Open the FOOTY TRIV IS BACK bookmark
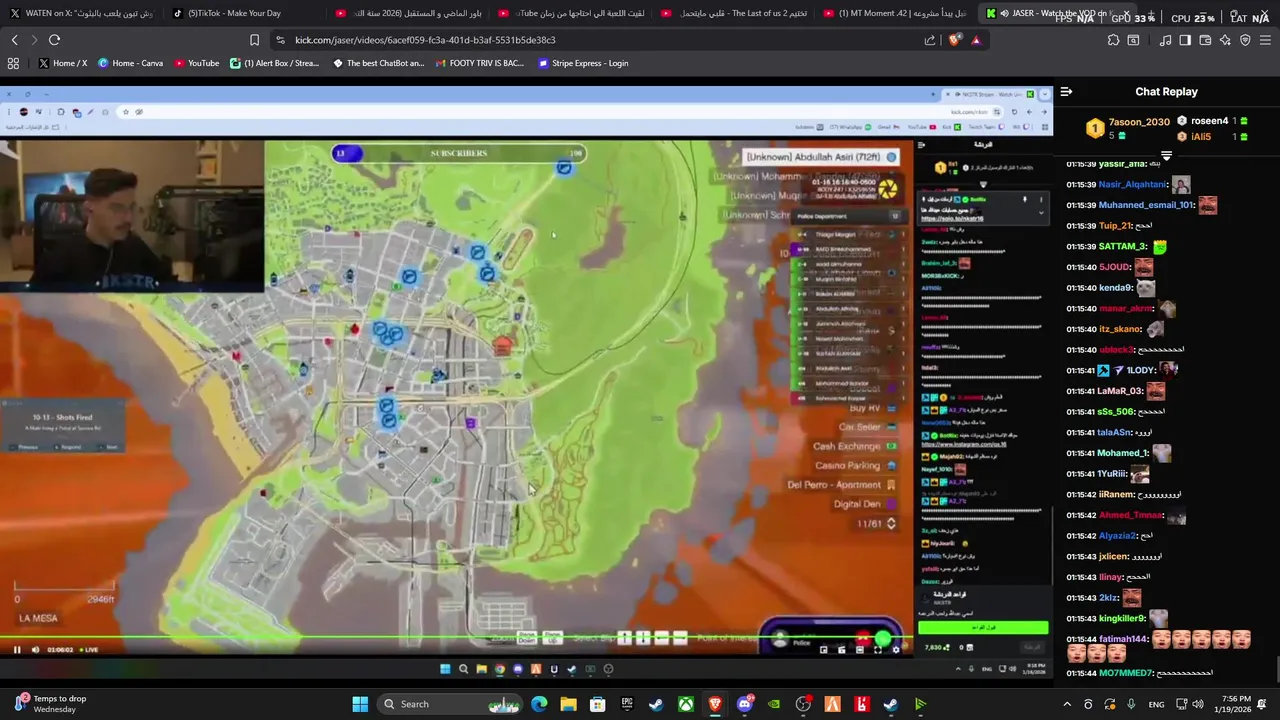The image size is (1280, 720). 479,63
